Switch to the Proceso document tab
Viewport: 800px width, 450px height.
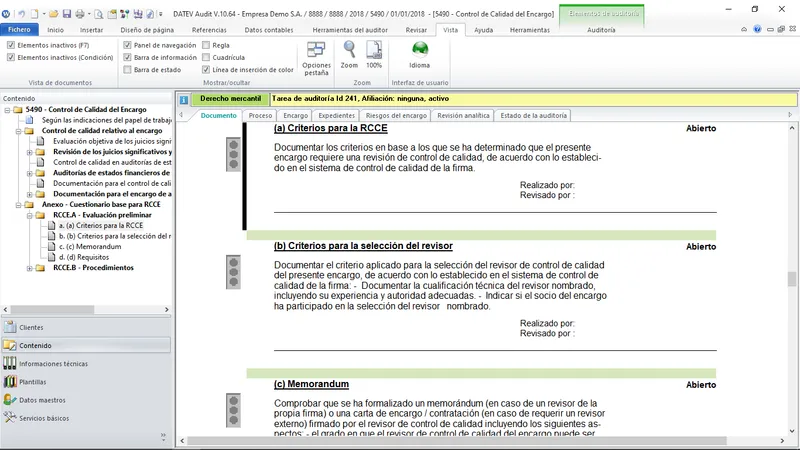[x=260, y=116]
